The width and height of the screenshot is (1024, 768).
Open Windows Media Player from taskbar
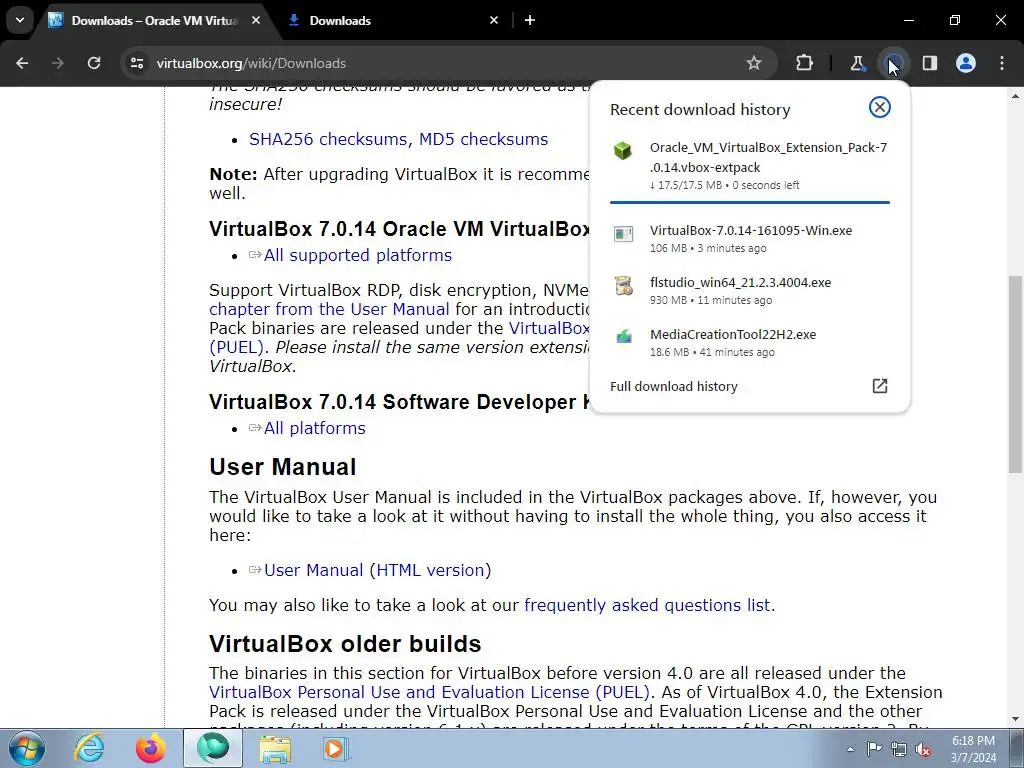(336, 748)
